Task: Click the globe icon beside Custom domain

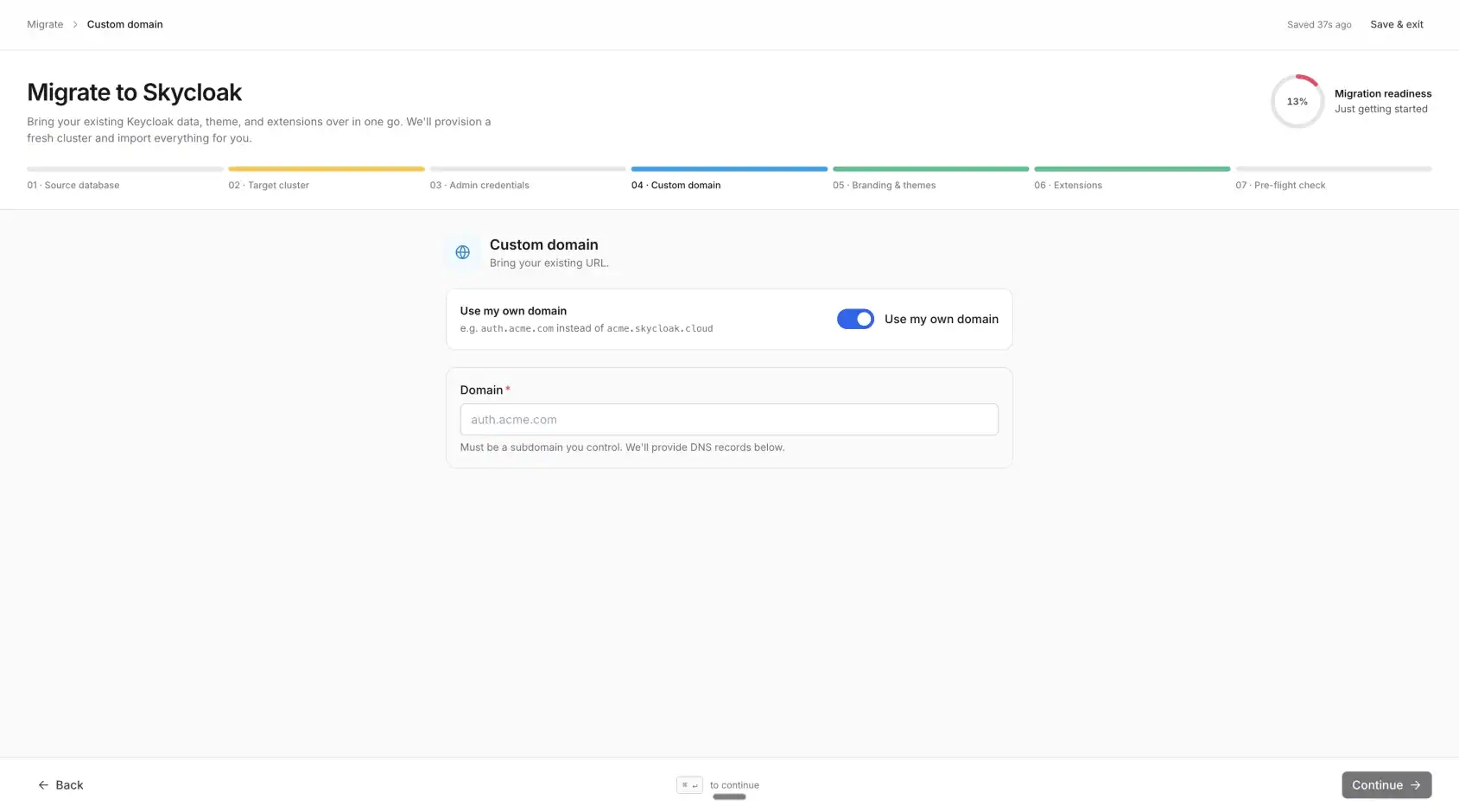Action: [462, 252]
